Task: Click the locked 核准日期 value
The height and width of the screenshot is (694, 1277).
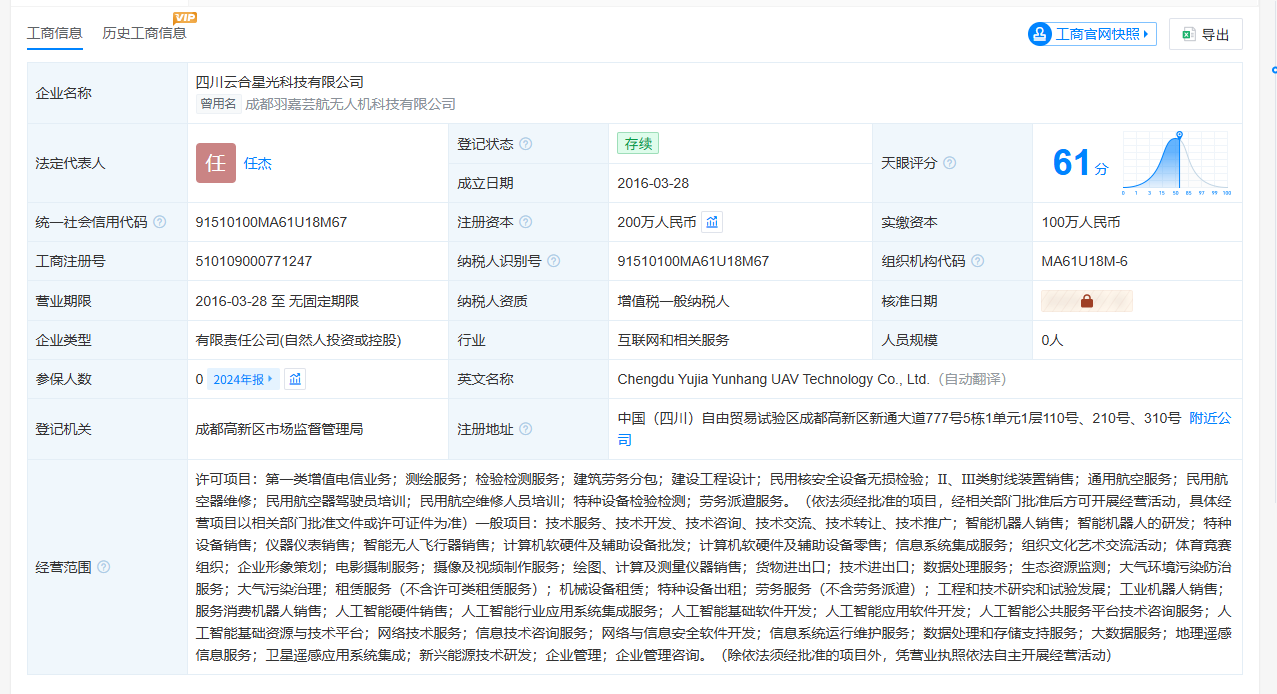Action: tap(1086, 301)
